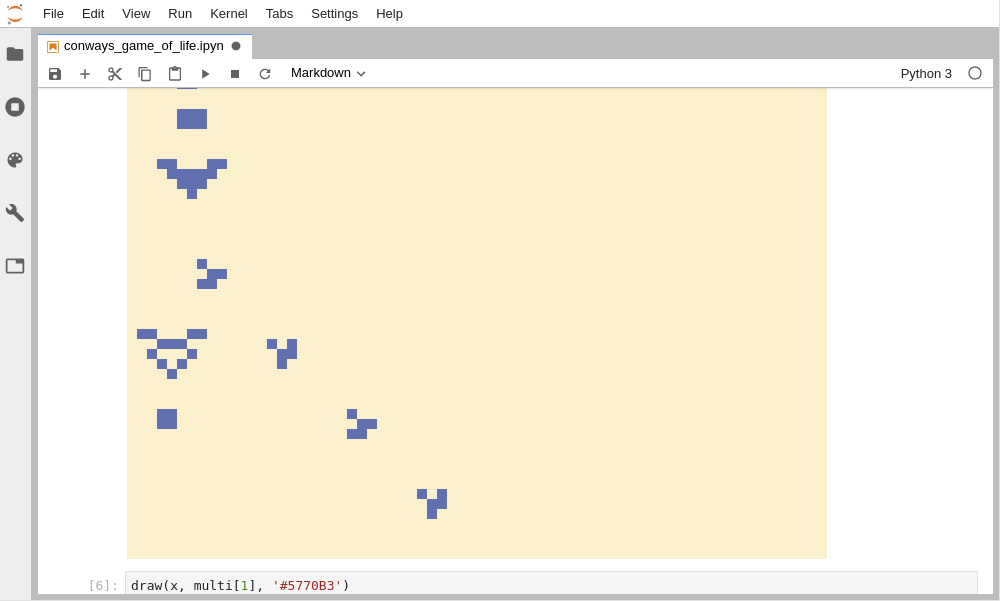Save the notebook

[x=55, y=73]
